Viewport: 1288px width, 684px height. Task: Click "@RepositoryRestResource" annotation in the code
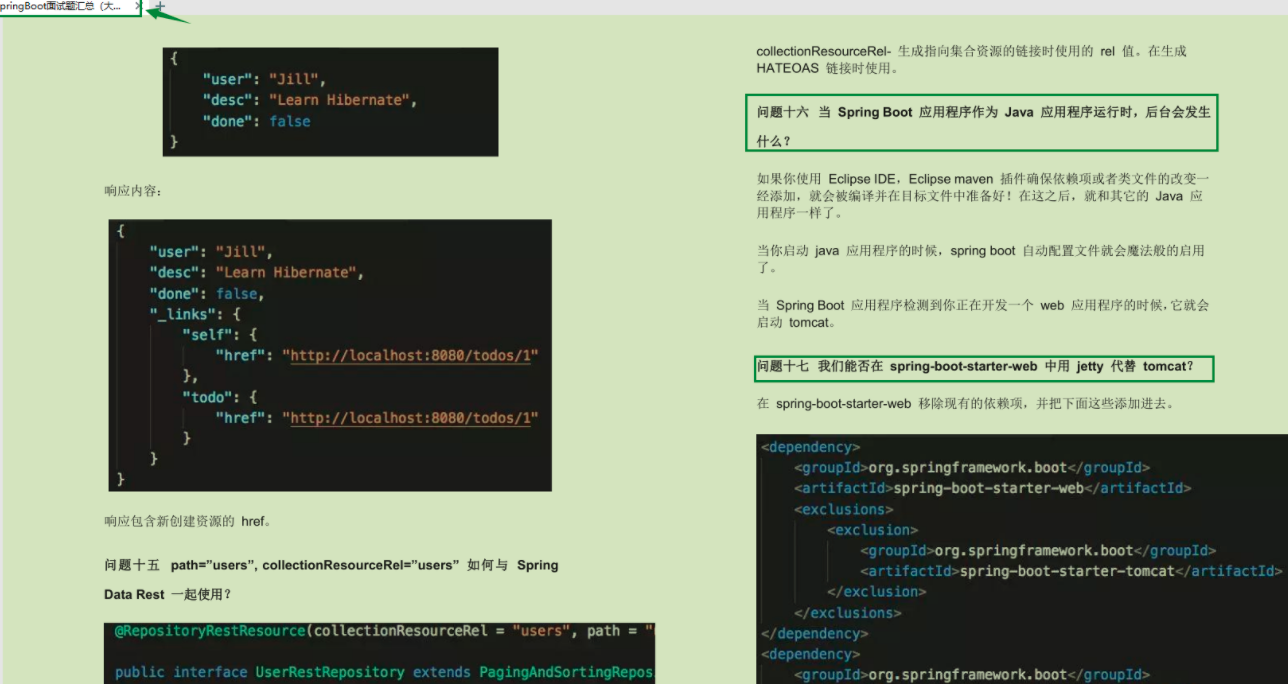pos(210,631)
